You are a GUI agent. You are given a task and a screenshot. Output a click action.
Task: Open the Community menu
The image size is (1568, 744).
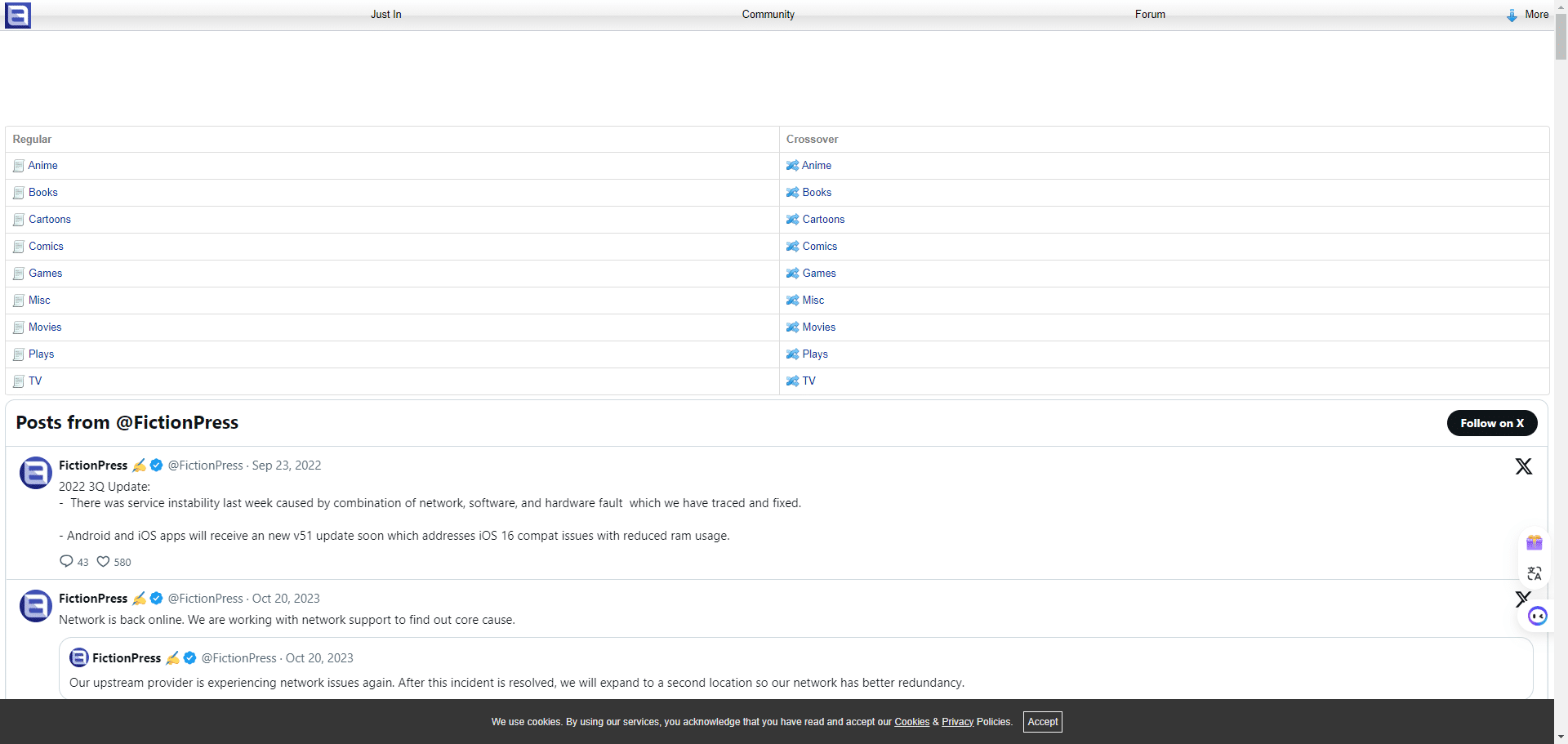pos(768,15)
